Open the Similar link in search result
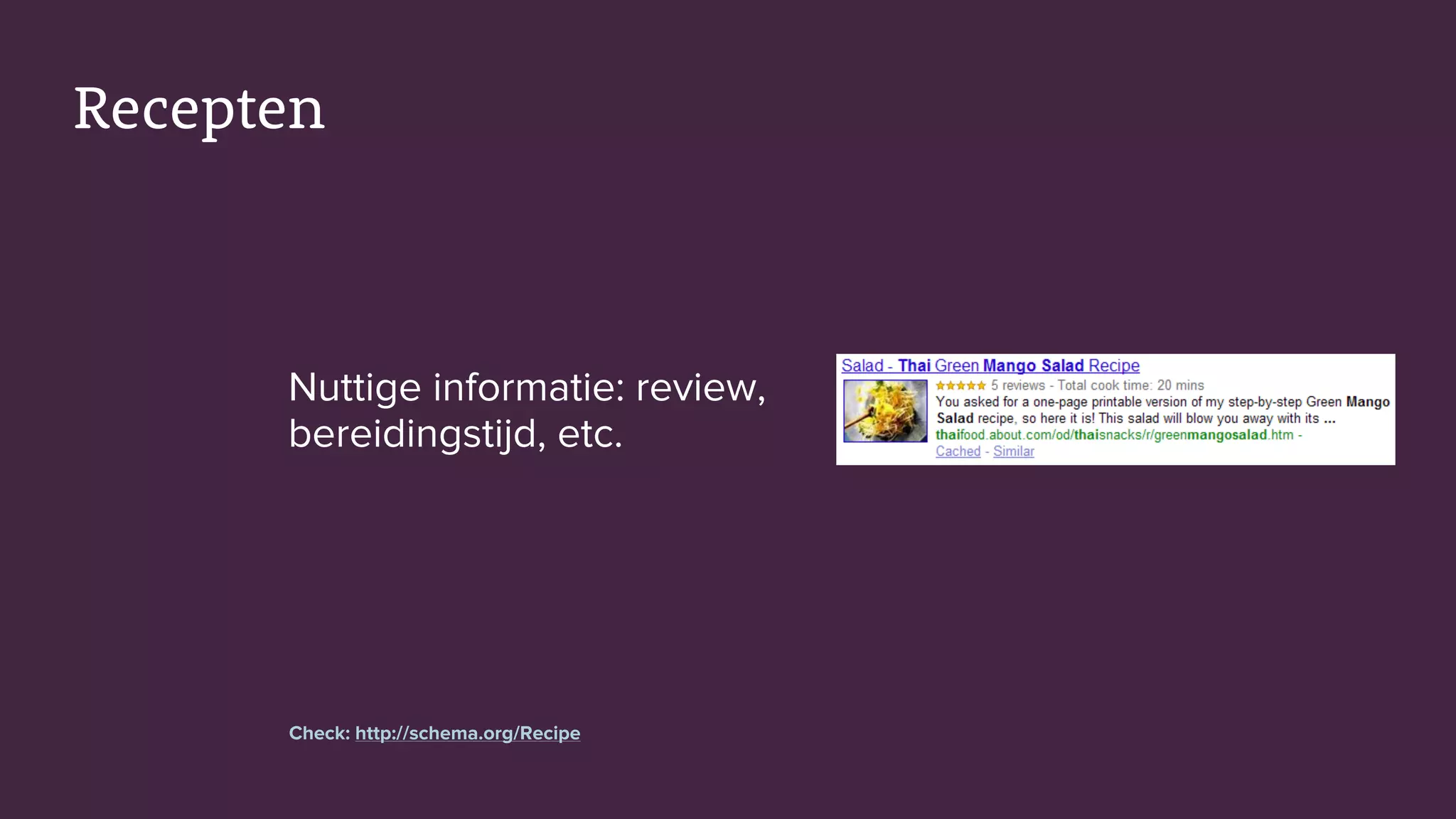Viewport: 1456px width, 819px height. [1013, 451]
